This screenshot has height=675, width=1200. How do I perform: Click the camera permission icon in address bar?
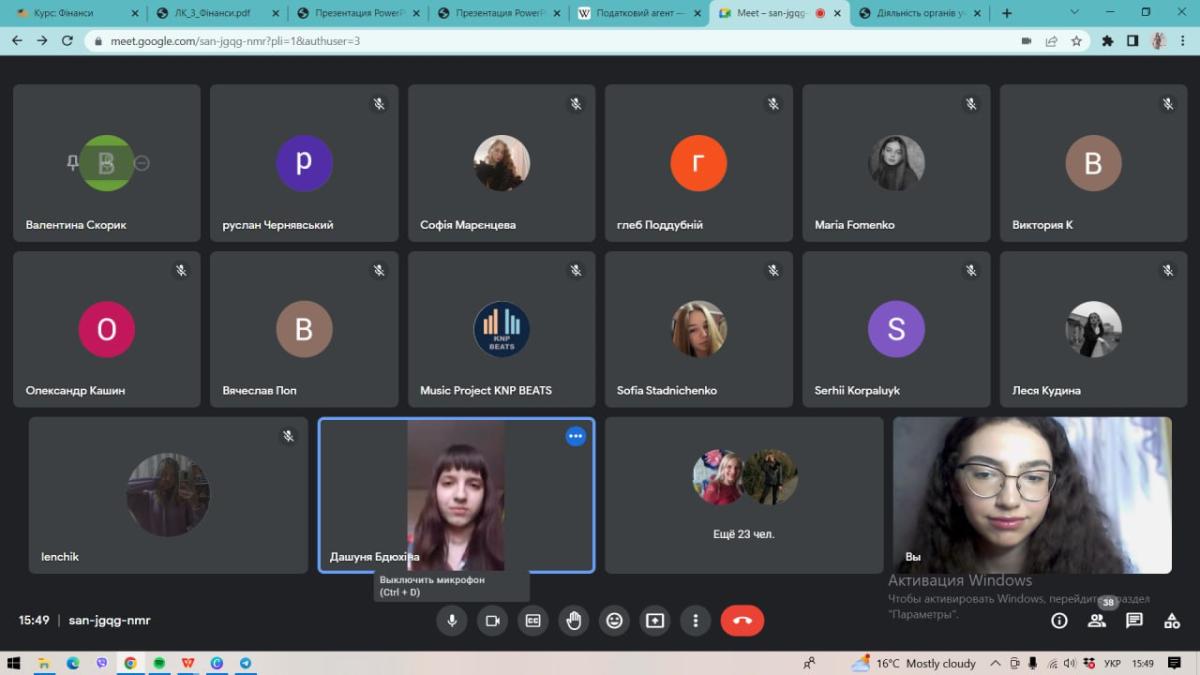(1026, 41)
